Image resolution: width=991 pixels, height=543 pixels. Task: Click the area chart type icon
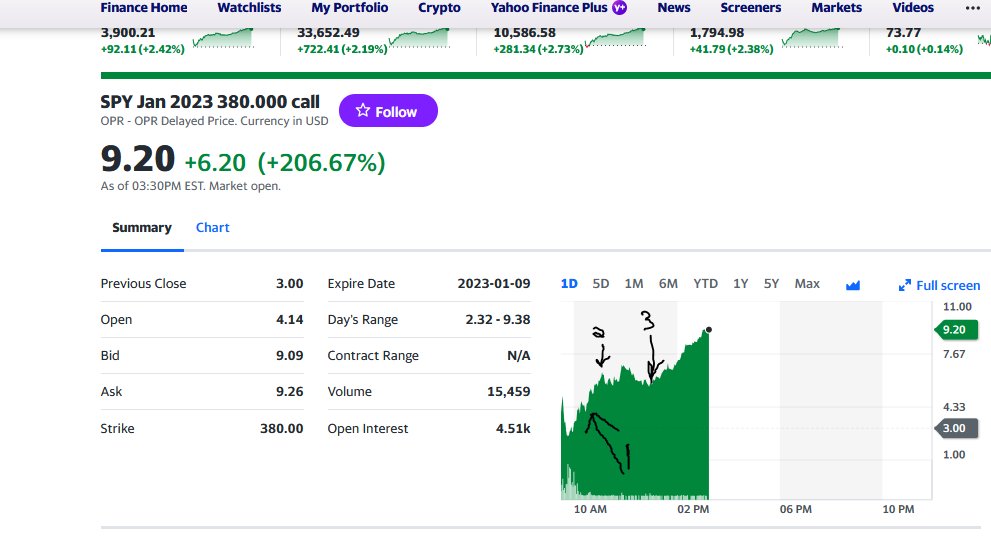[x=853, y=285]
